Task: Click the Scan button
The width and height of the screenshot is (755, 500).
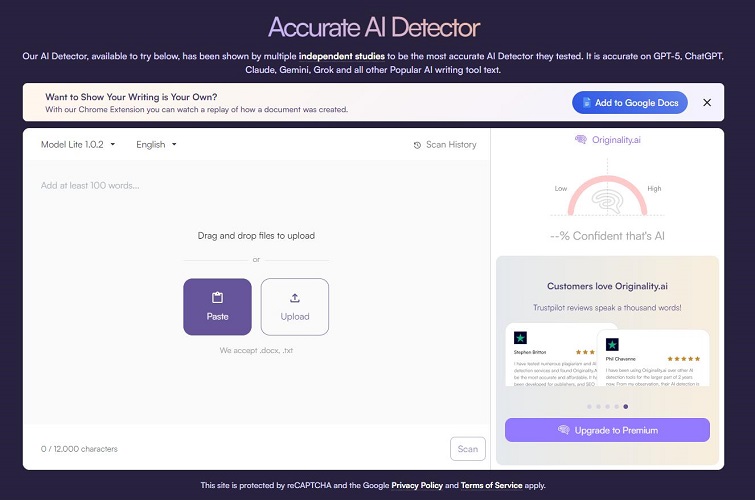Action: tap(468, 449)
